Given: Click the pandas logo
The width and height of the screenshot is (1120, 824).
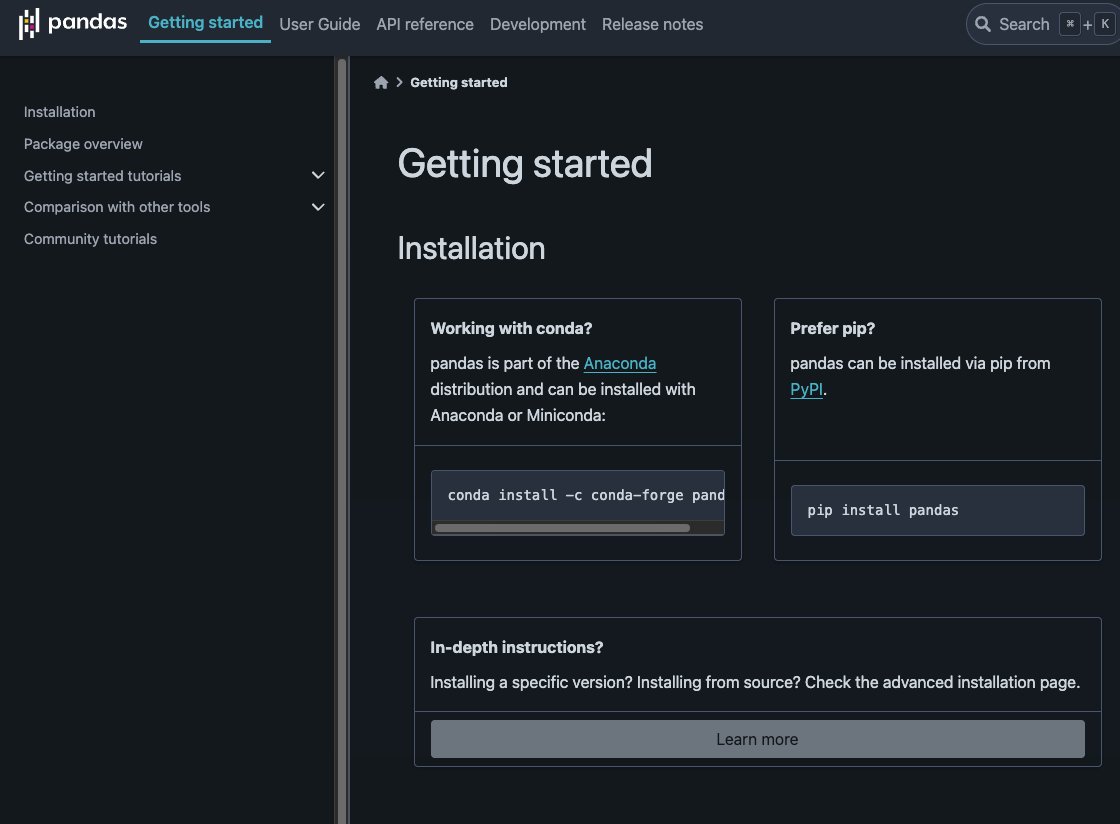Looking at the screenshot, I should click(72, 24).
